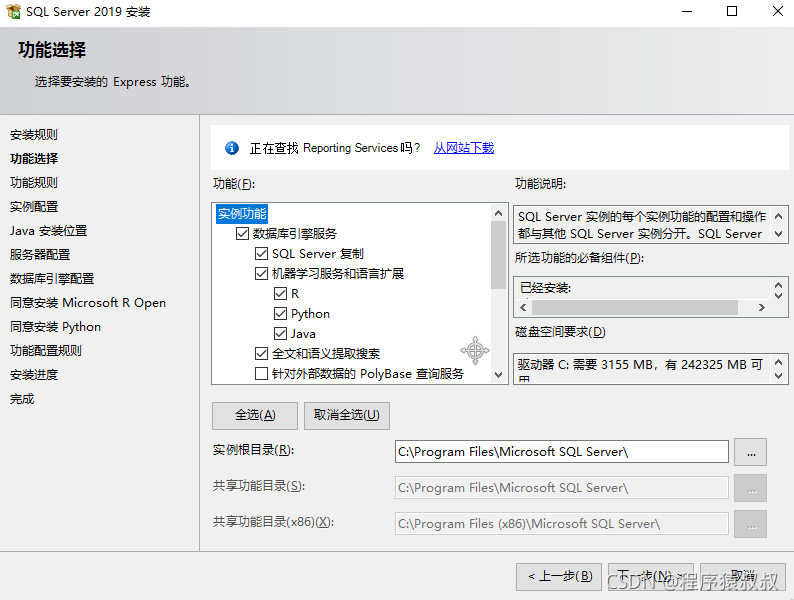Select 同意安装 Python step
The height and width of the screenshot is (600, 794).
point(55,327)
